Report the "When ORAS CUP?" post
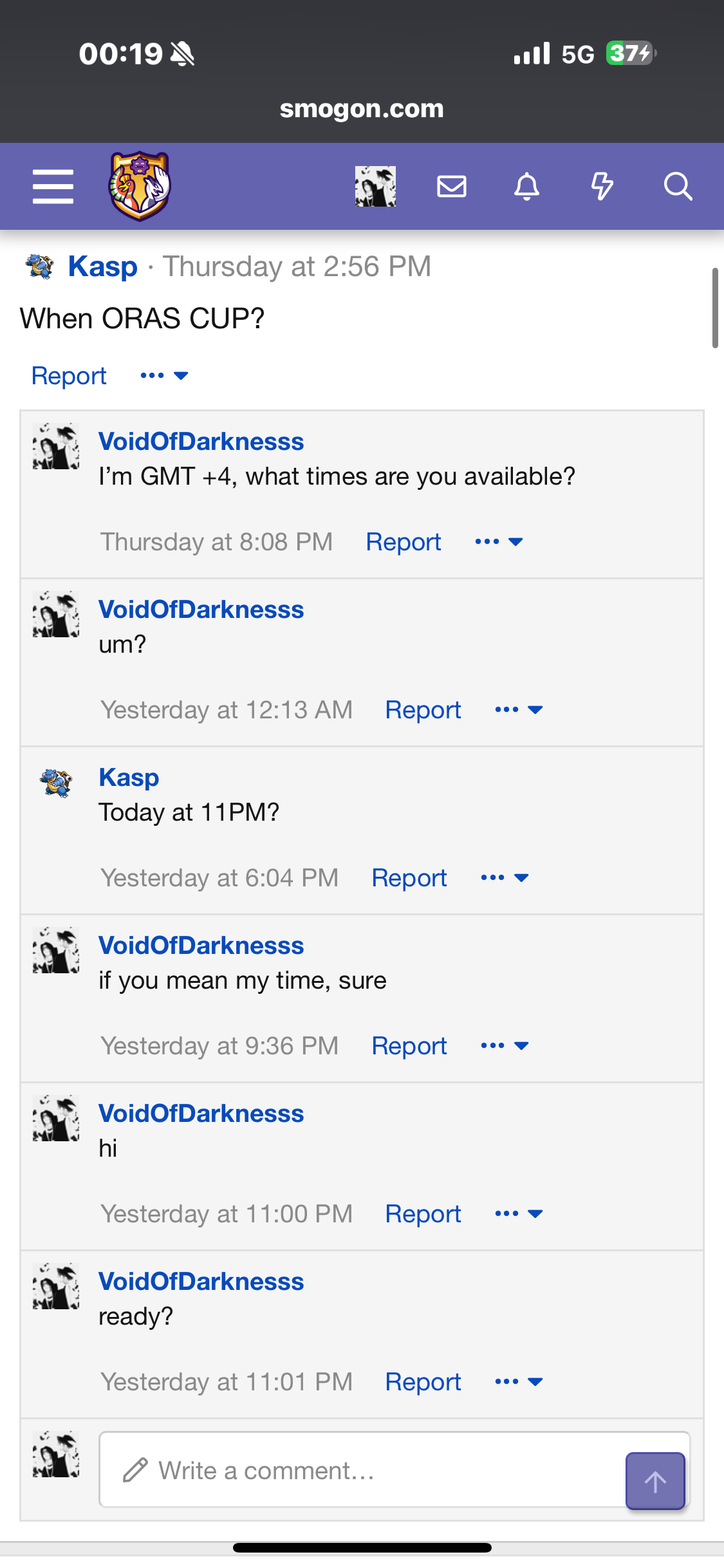The width and height of the screenshot is (724, 1568). tap(69, 376)
